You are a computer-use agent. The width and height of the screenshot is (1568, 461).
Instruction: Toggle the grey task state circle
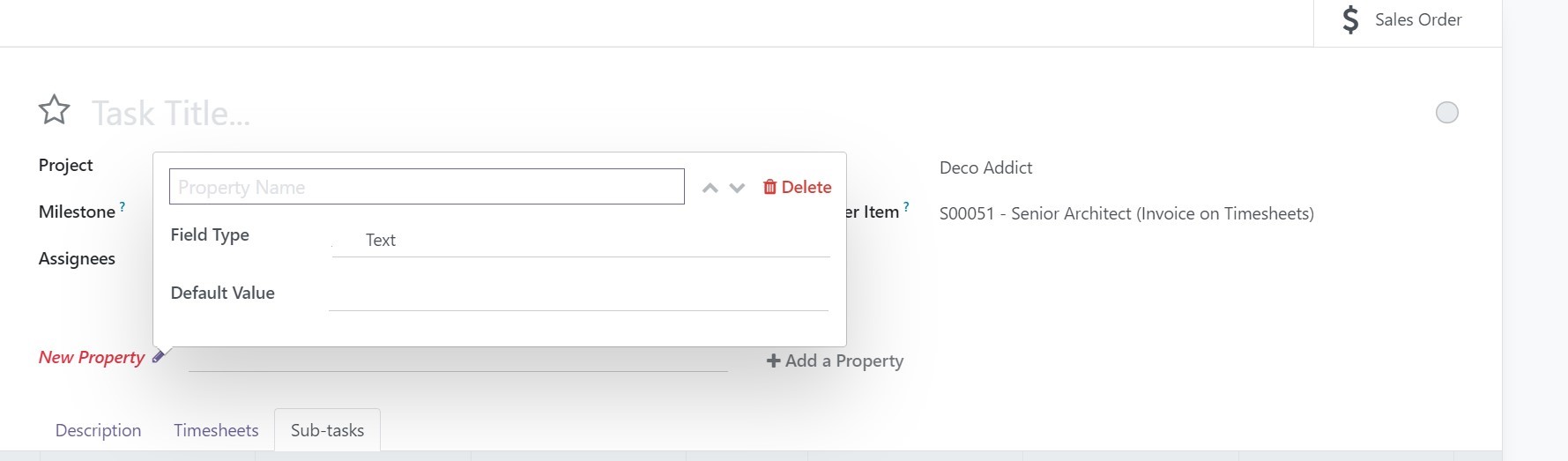[x=1447, y=113]
